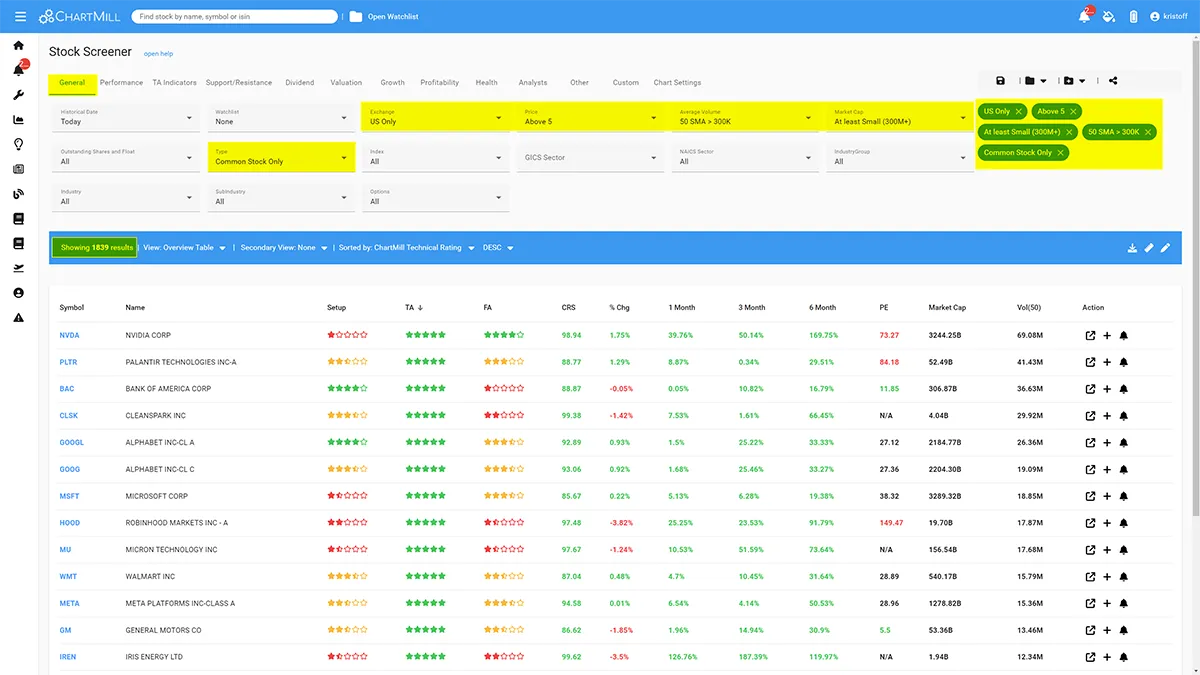The height and width of the screenshot is (675, 1200).
Task: Click the battery-shaped icon in top bar
Action: (1133, 16)
